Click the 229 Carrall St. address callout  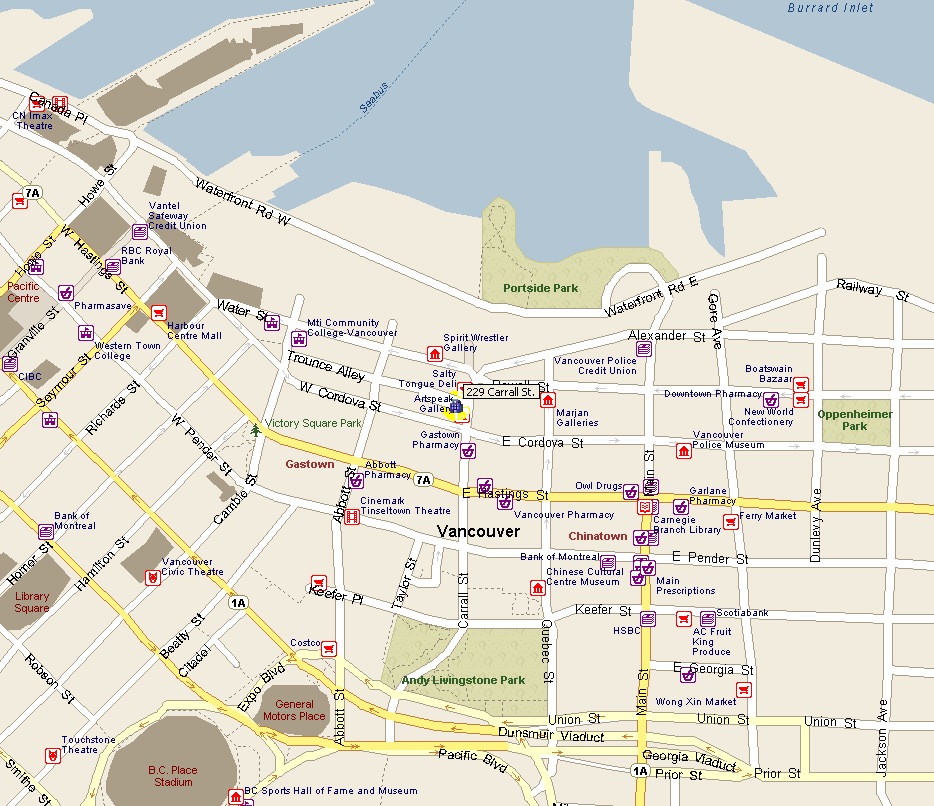[x=500, y=392]
